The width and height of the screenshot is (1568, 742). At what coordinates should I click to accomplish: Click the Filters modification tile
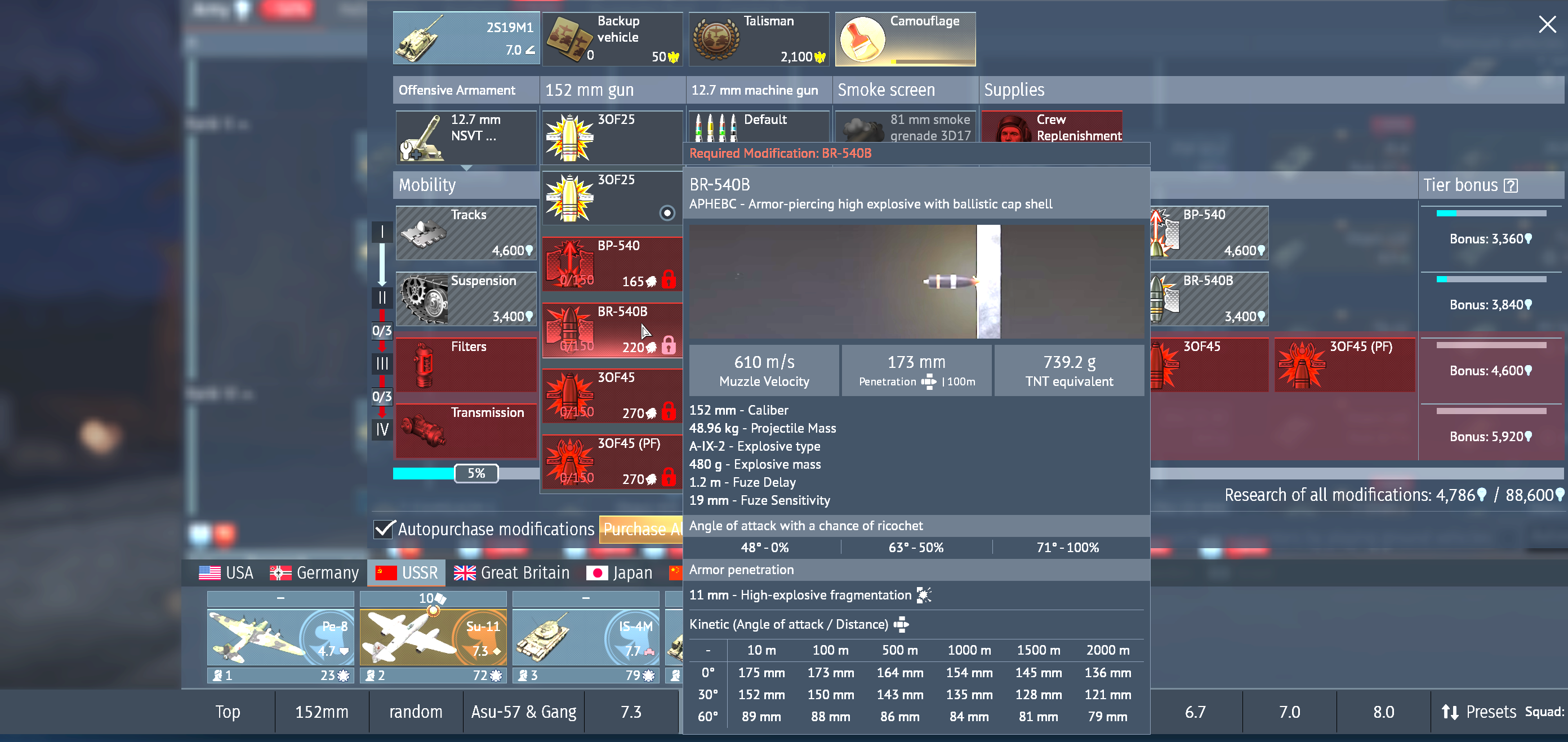(466, 364)
